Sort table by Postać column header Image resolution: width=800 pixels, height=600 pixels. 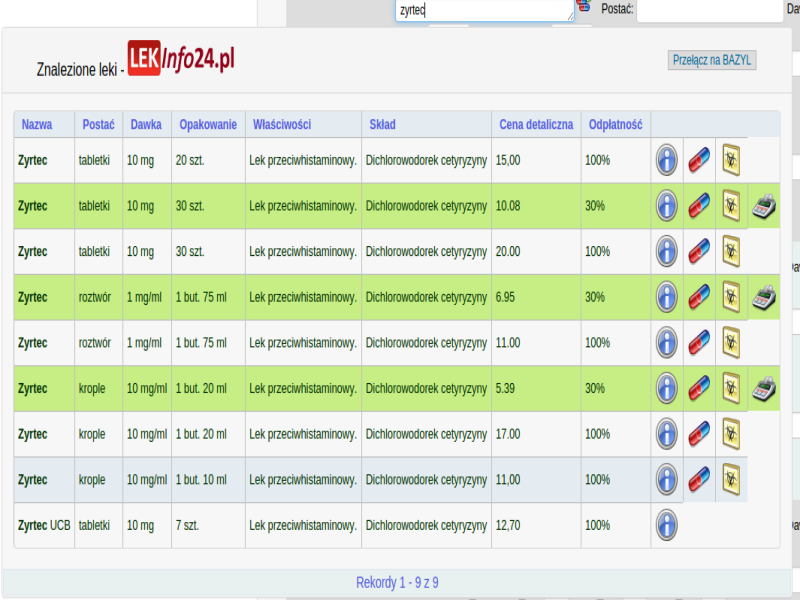98,124
